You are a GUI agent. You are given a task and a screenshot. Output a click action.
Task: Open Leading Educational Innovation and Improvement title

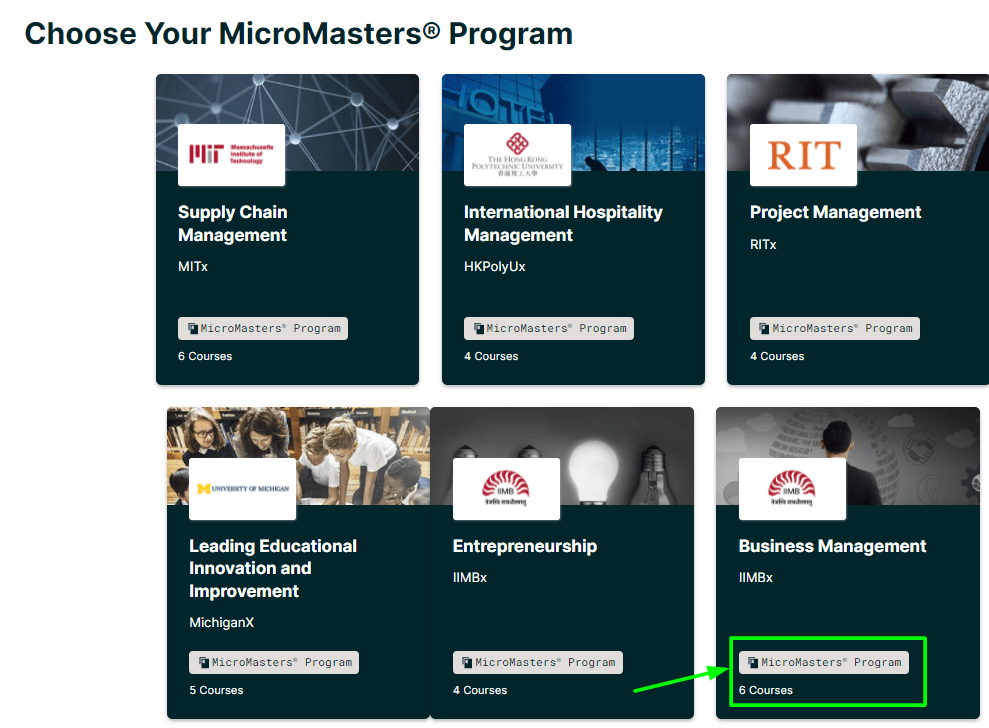(273, 568)
